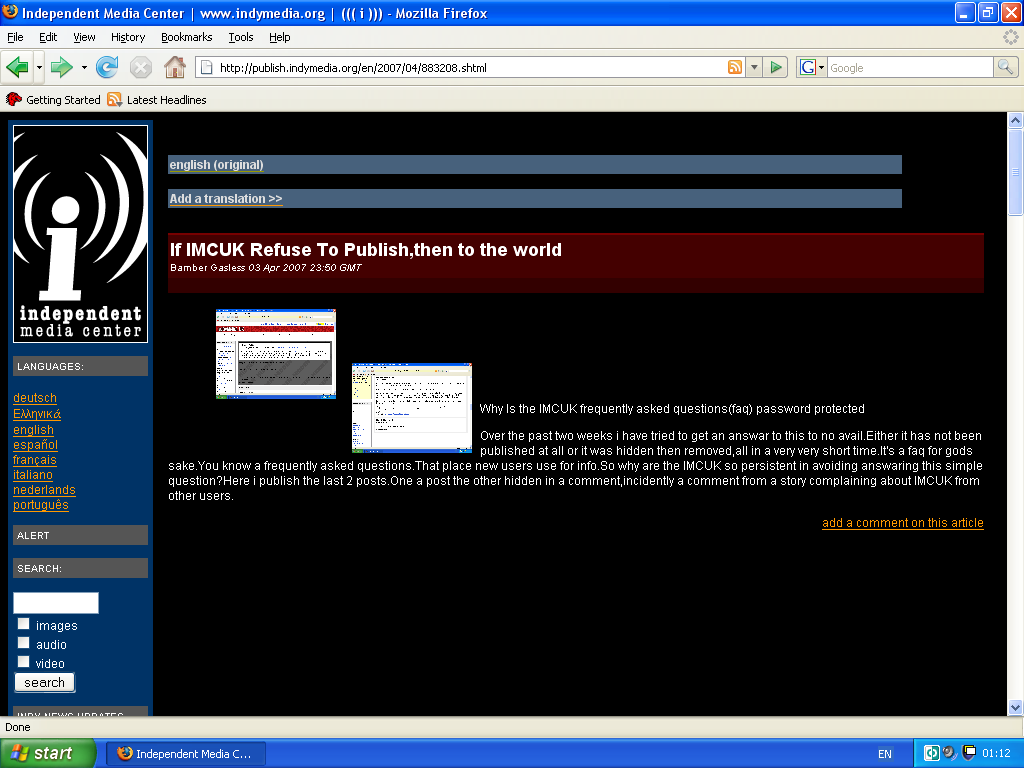
Task: Enable the images search checkbox
Action: [24, 624]
